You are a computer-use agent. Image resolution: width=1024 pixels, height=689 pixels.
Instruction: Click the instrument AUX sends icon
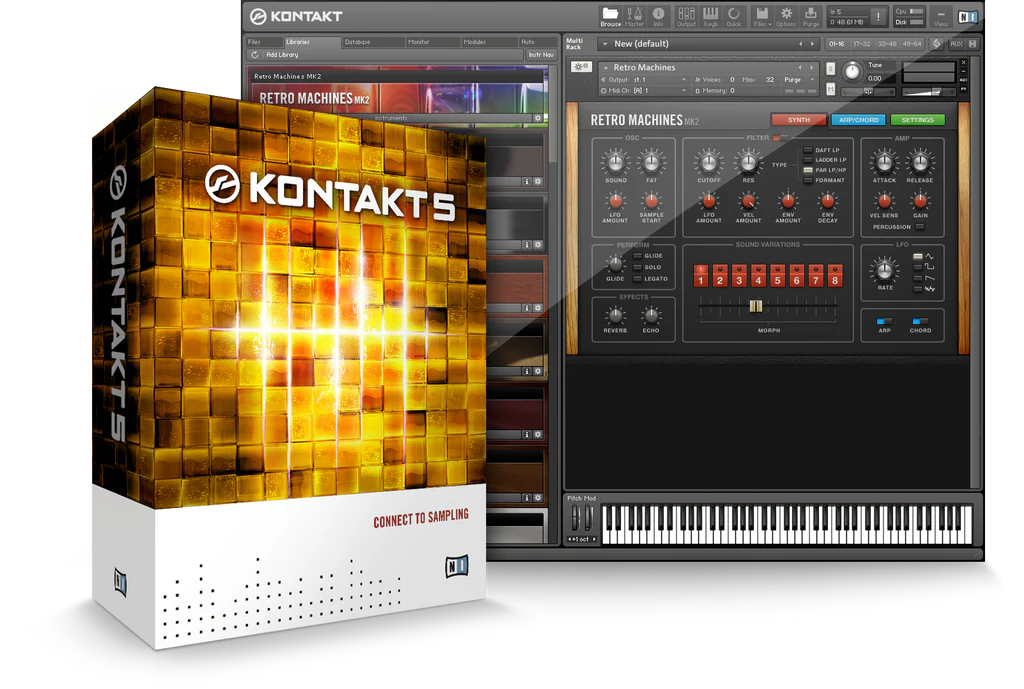963,80
